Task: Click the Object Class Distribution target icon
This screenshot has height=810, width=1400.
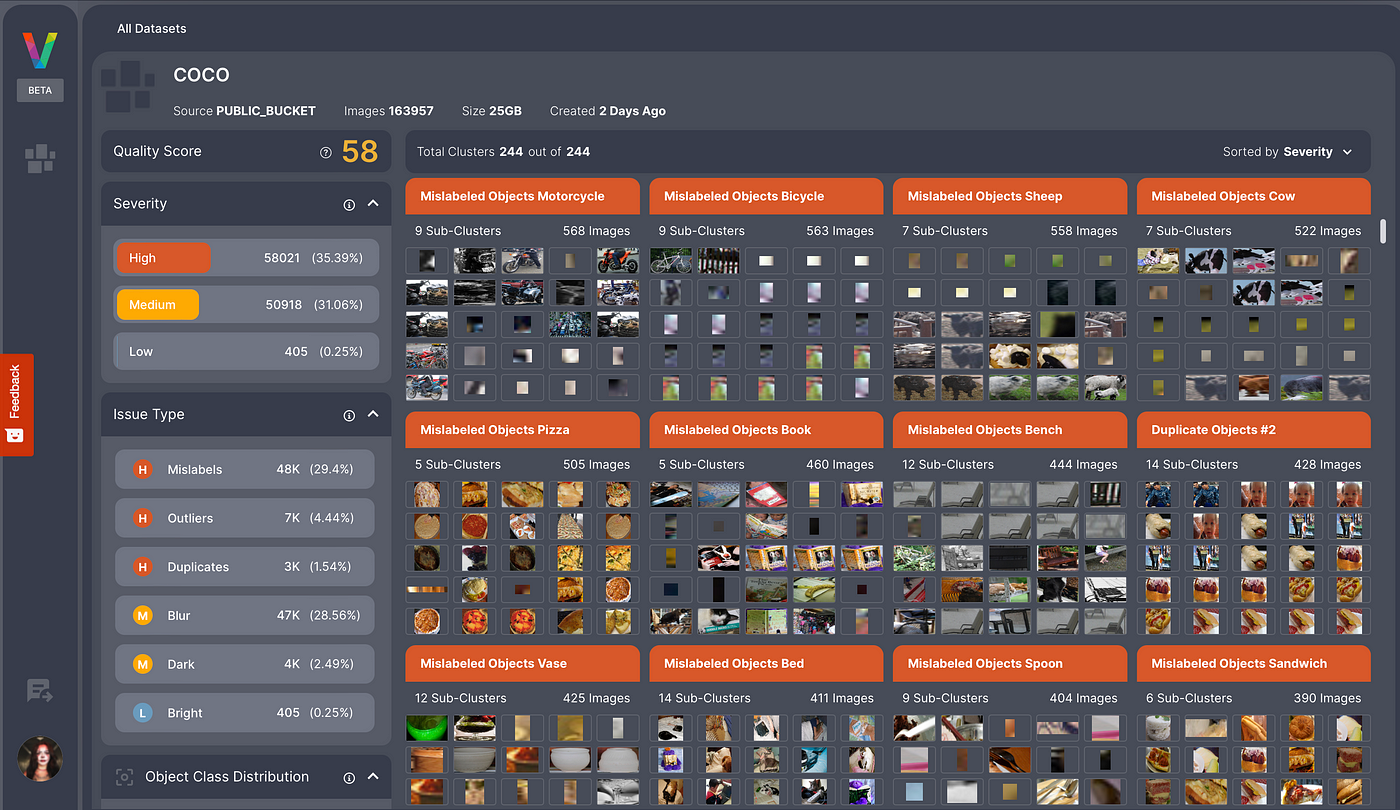Action: (x=124, y=777)
